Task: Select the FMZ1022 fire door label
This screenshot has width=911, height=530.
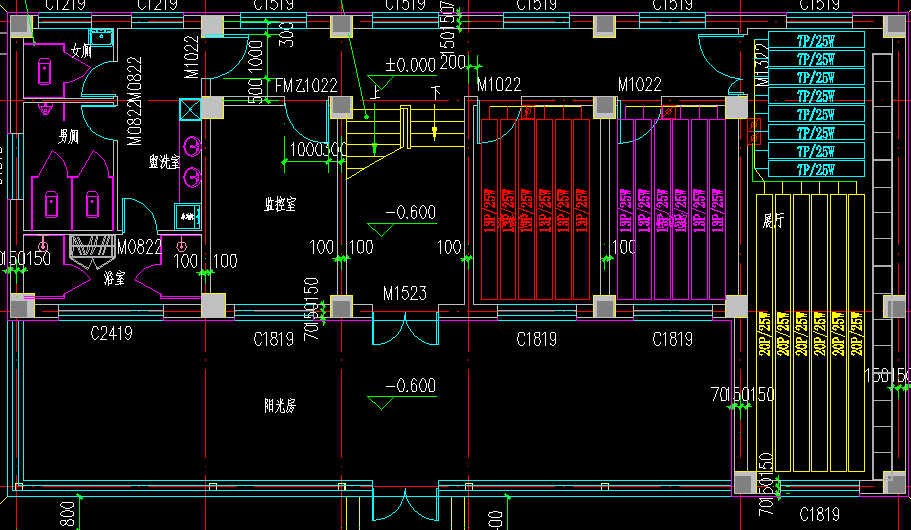Action: tap(306, 87)
